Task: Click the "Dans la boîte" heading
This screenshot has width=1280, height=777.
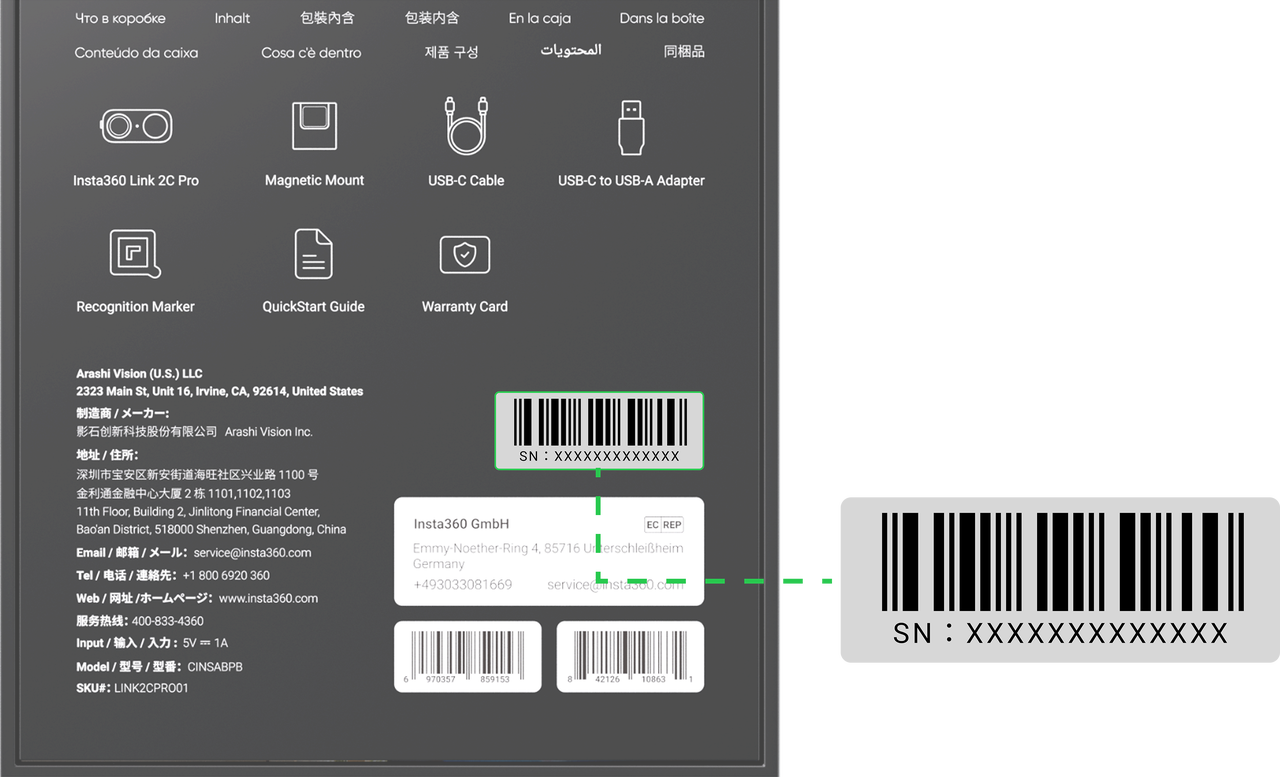Action: [x=661, y=18]
